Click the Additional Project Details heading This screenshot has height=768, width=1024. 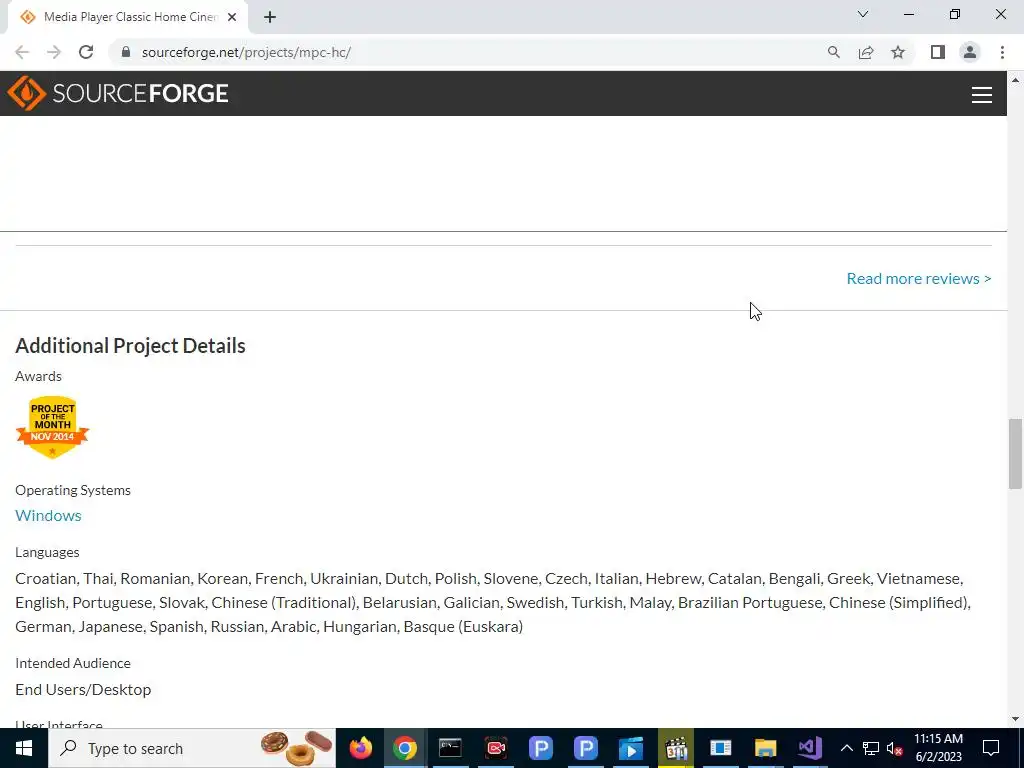[x=131, y=345]
